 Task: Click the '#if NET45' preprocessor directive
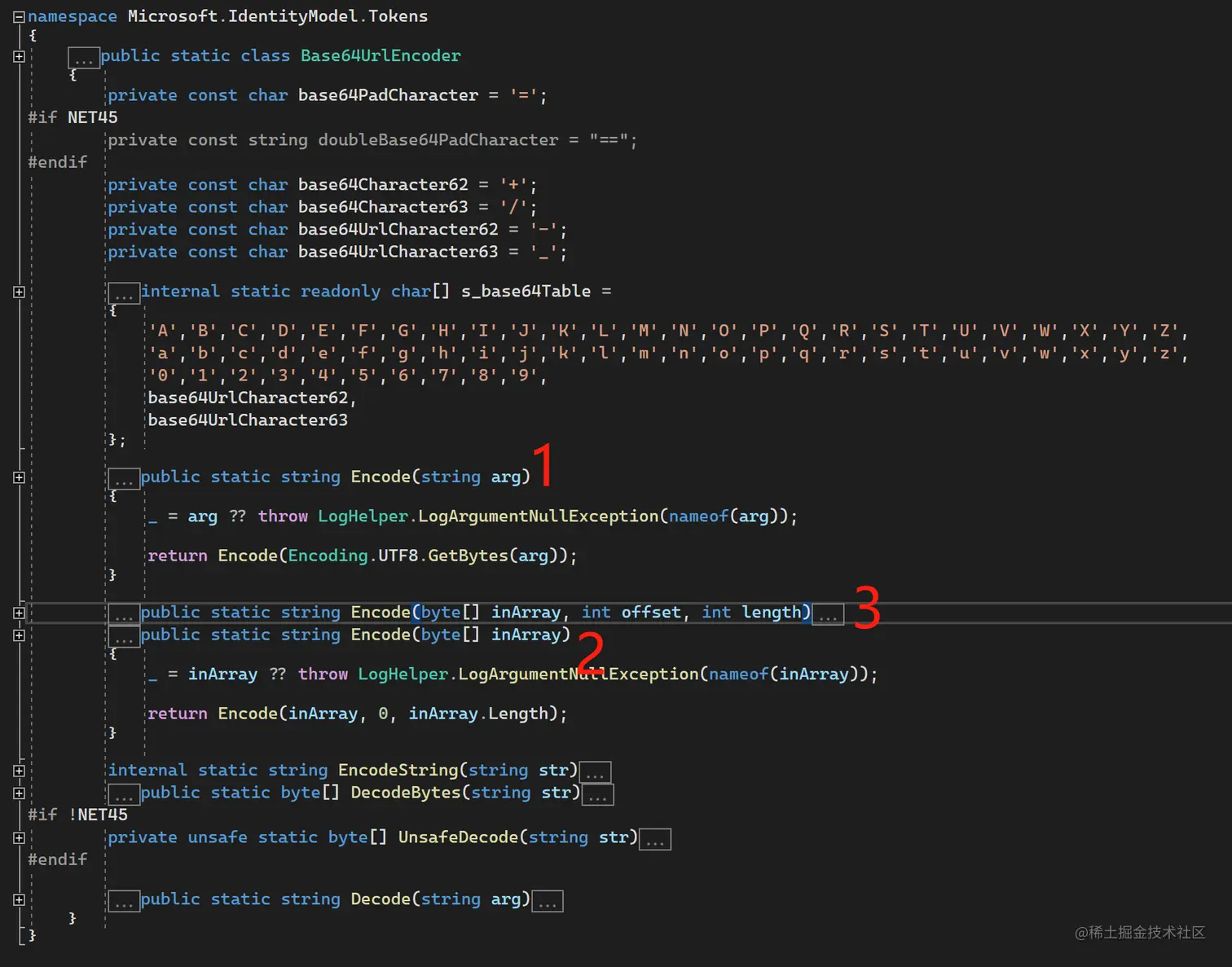pyautogui.click(x=73, y=117)
